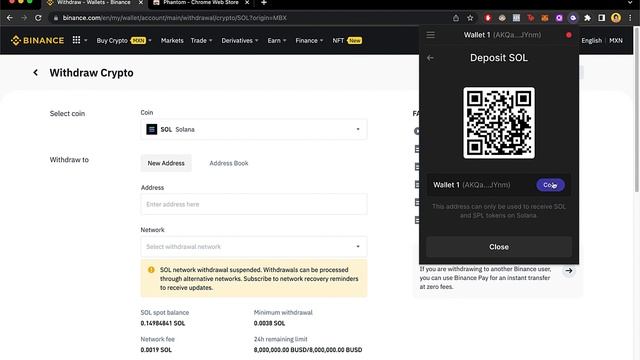Open the NFT menu item

[347, 40]
